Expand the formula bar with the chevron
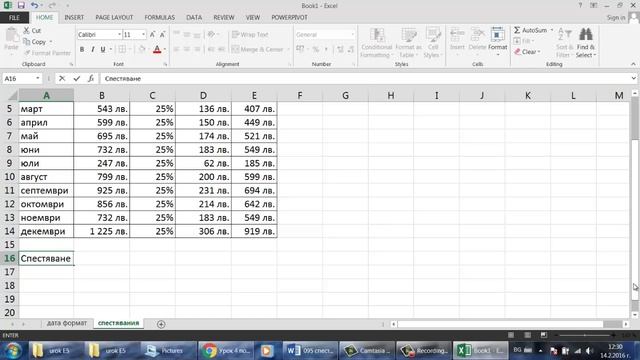640x360 pixels. [633, 78]
